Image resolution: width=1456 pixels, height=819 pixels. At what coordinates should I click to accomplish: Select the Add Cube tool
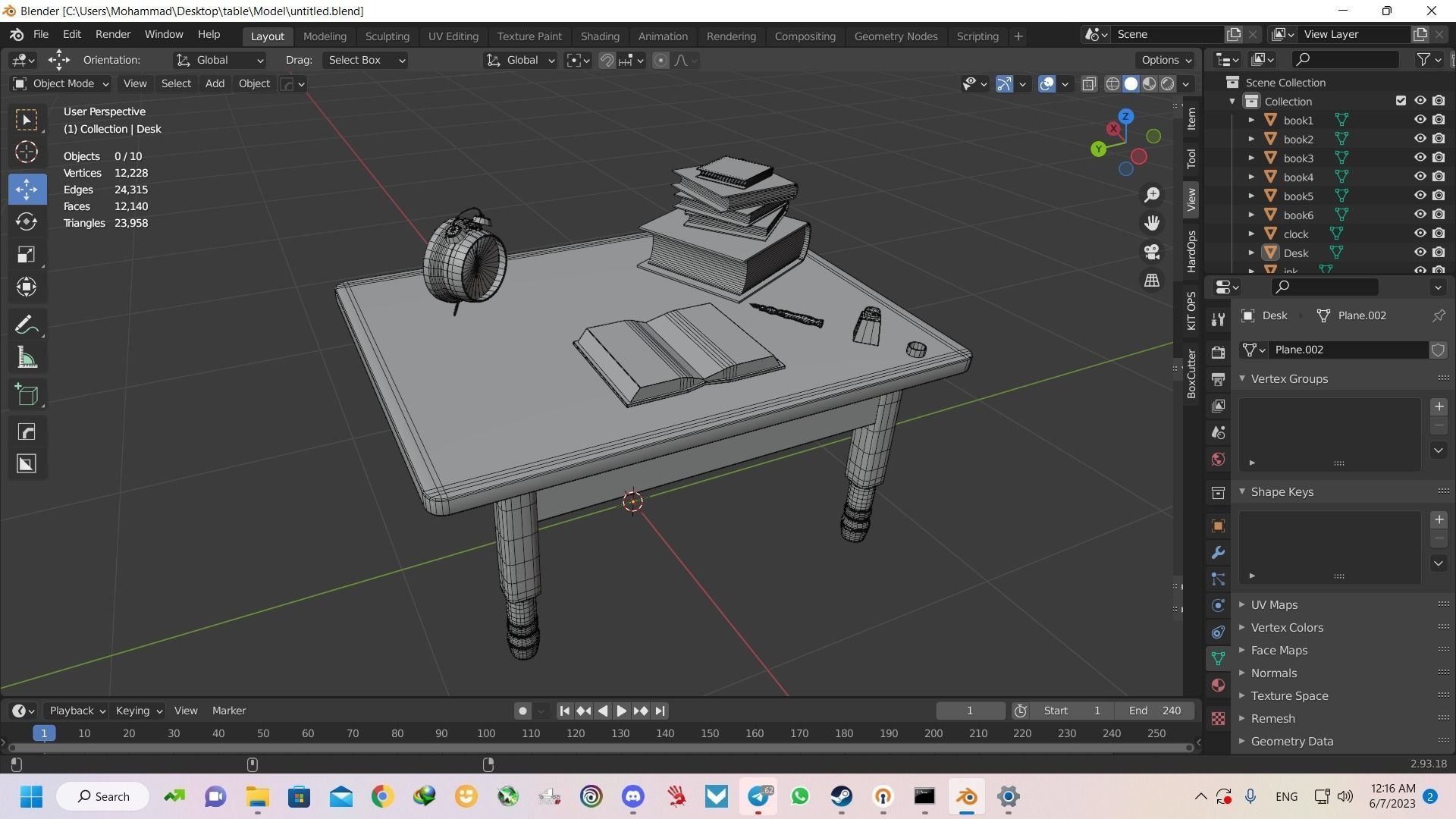click(27, 395)
